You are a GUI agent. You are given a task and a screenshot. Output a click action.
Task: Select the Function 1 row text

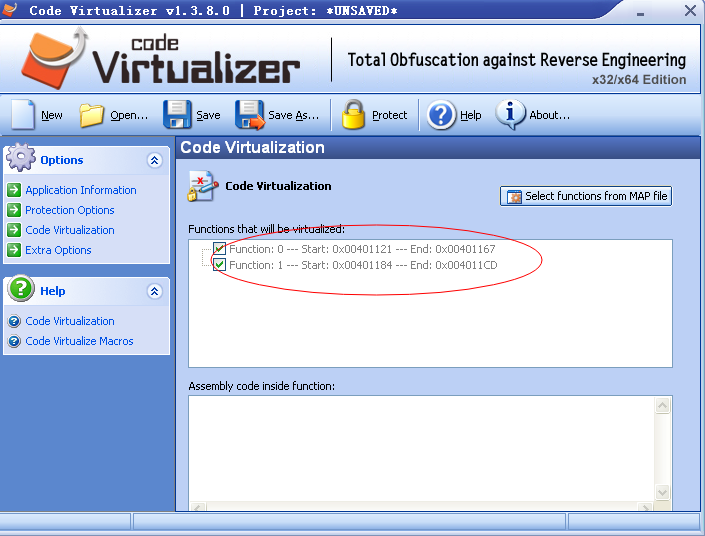coord(363,265)
